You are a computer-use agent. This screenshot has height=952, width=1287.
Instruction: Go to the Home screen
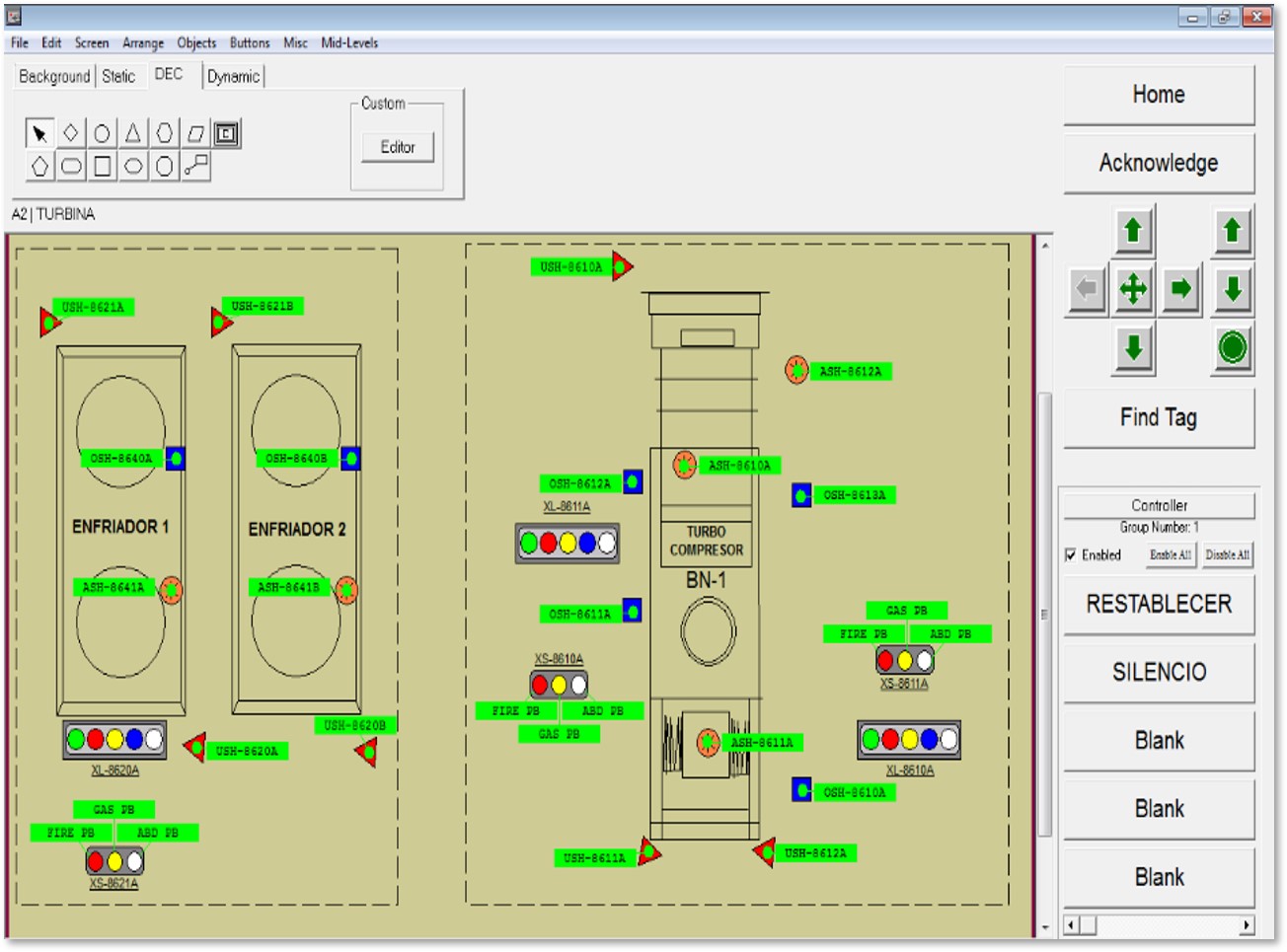[1159, 95]
